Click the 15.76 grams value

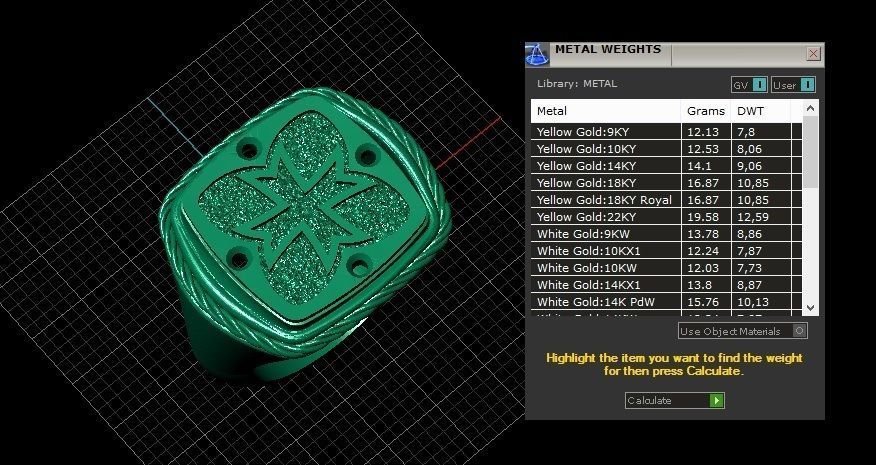click(703, 302)
